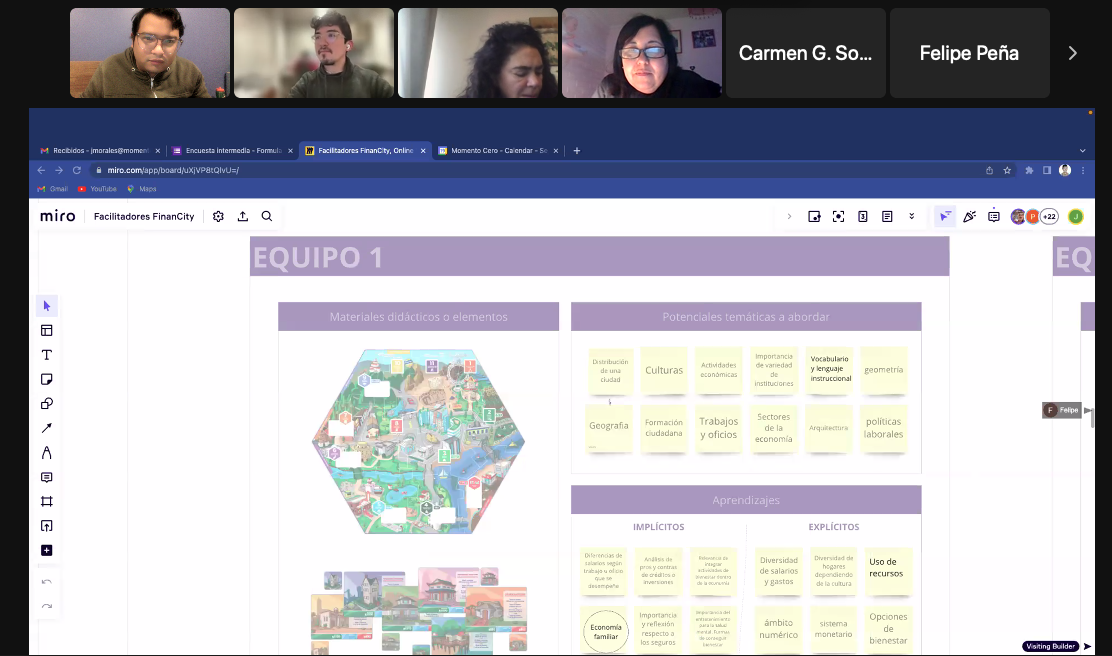This screenshot has height=656, width=1112.
Task: Open the Chrome three-dot menu
Action: click(1083, 170)
